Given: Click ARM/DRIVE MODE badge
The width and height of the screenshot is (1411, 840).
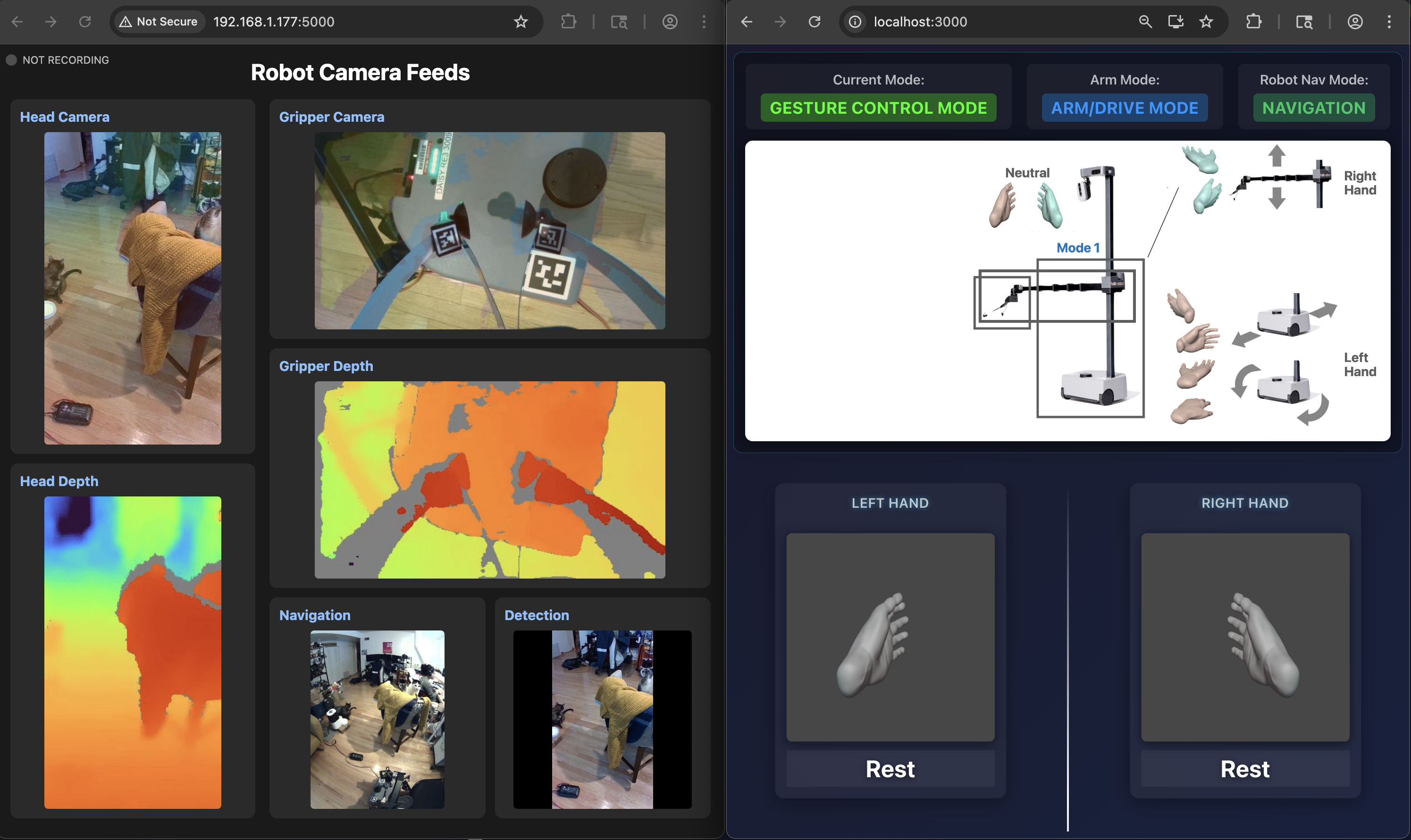Looking at the screenshot, I should 1124,108.
